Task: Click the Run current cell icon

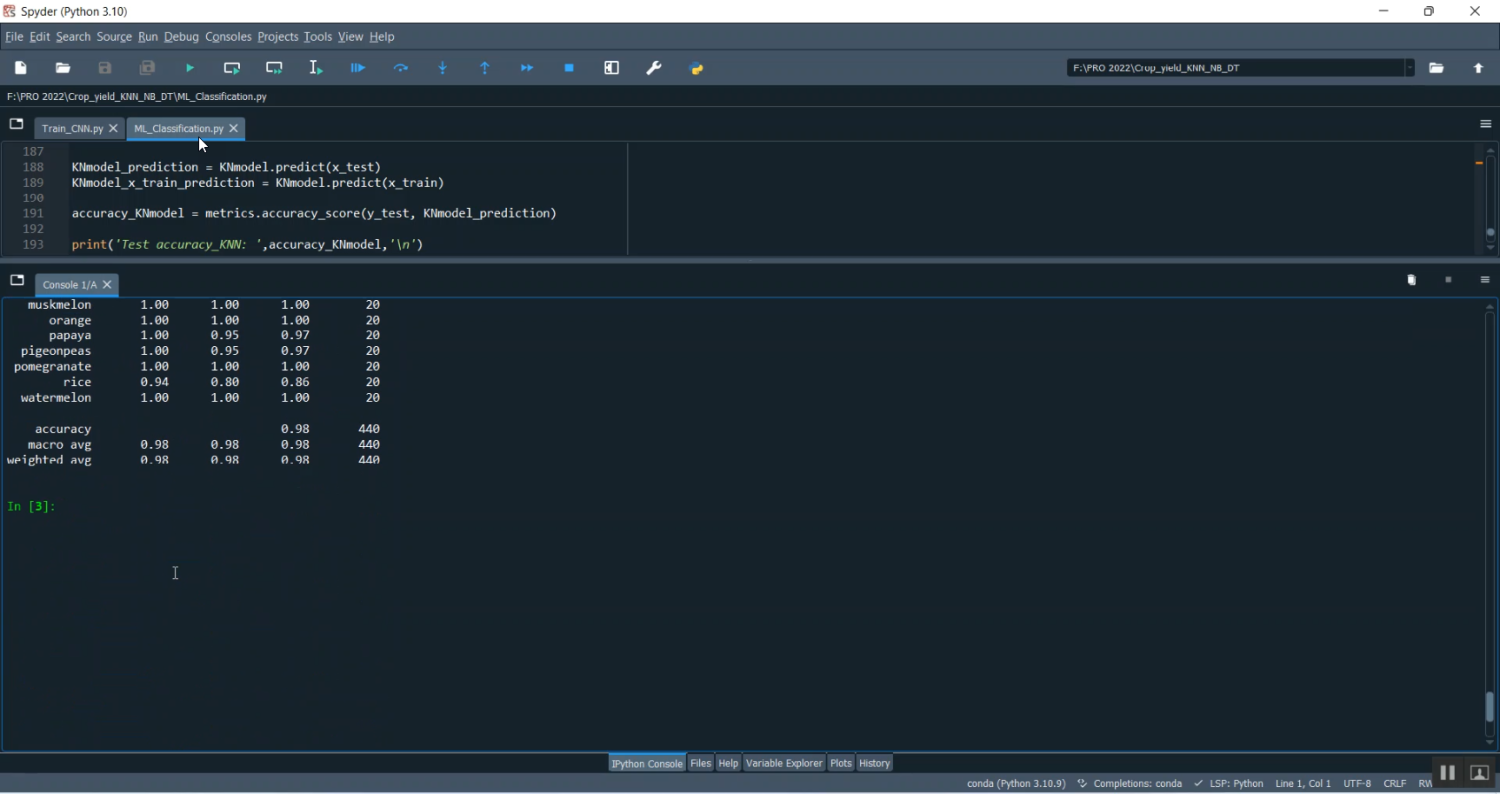Action: pyautogui.click(x=232, y=68)
